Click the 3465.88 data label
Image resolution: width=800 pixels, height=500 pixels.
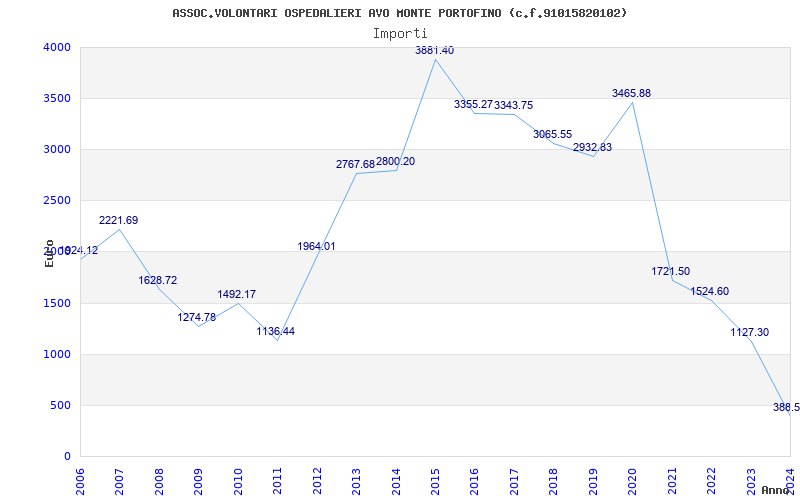tap(632, 93)
